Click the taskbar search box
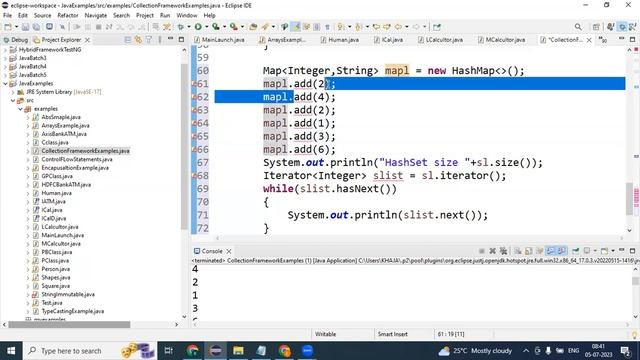Image resolution: width=640 pixels, height=360 pixels. click(x=89, y=351)
